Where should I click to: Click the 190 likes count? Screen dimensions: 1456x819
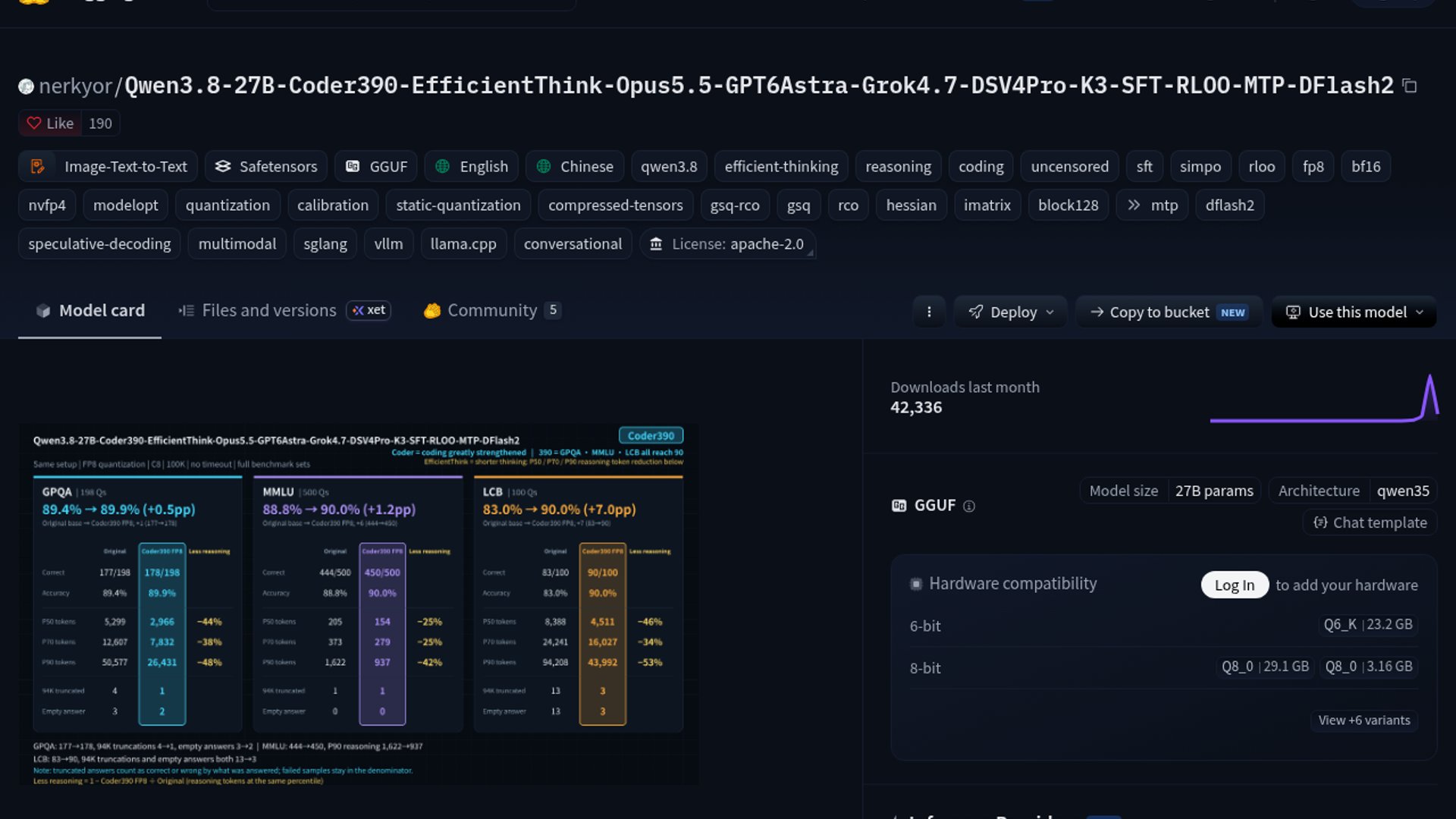point(100,123)
